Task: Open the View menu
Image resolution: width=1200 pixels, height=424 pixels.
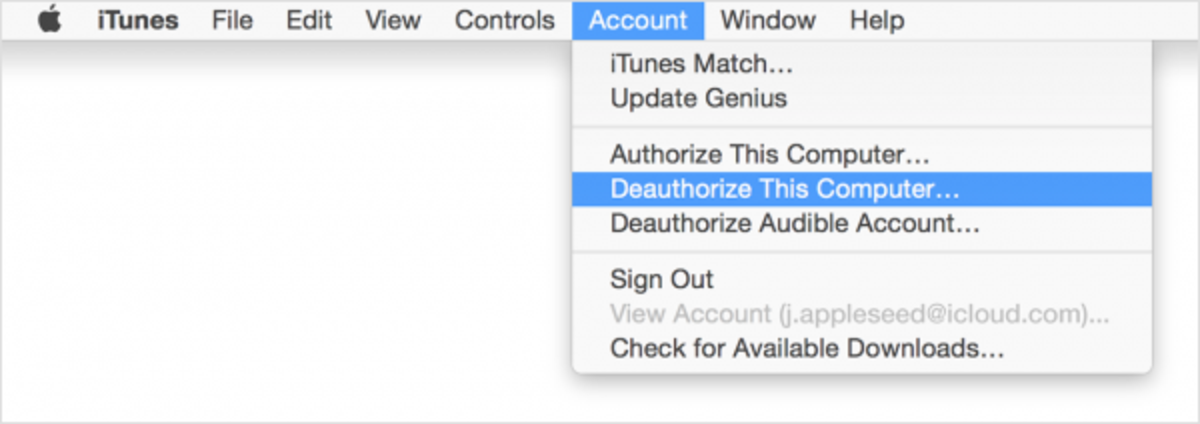Action: tap(393, 20)
